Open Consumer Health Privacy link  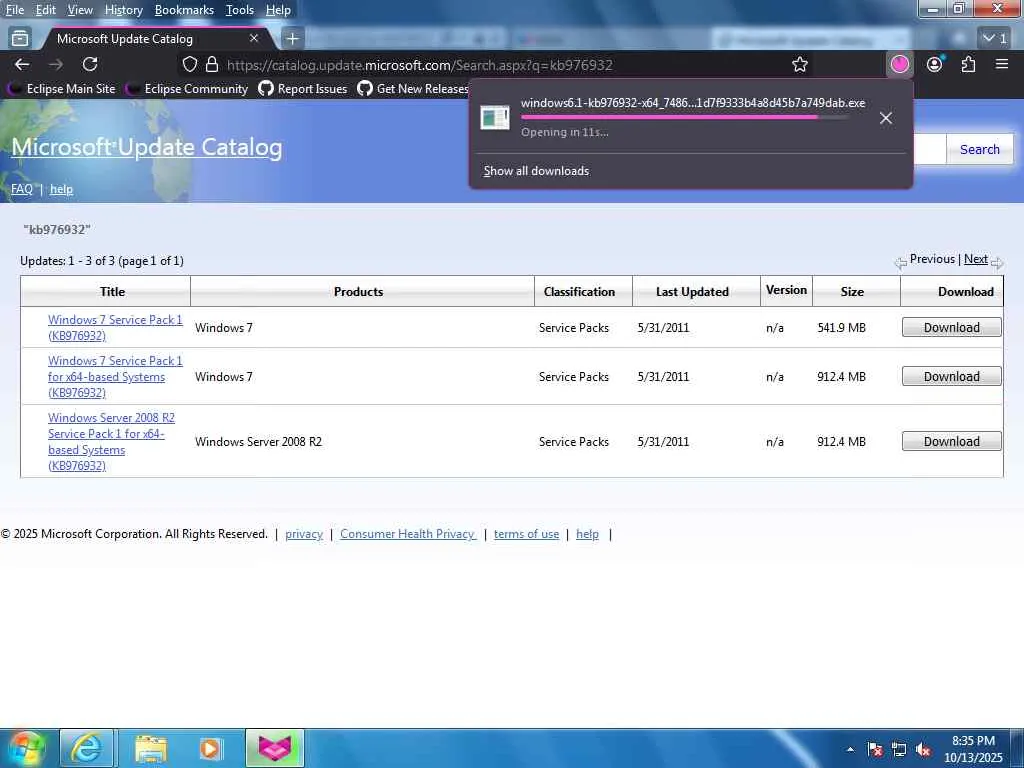[408, 534]
